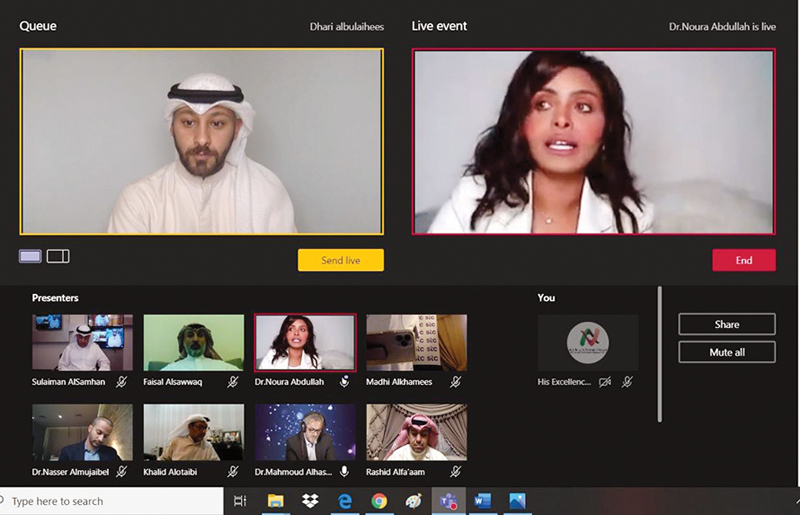
Task: Click the name 'Sulaiman AlSamhan'
Action: 68,382
